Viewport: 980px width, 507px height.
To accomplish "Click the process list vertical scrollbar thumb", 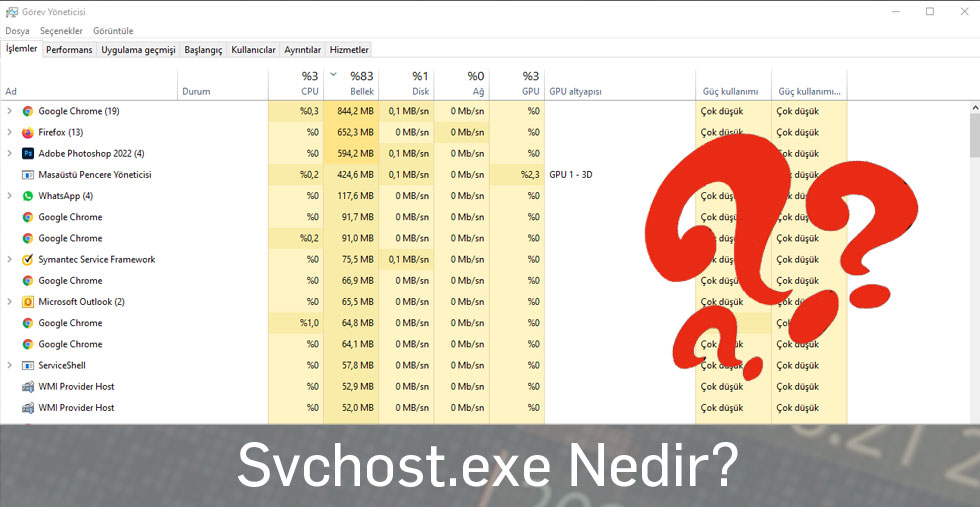I will (974, 136).
